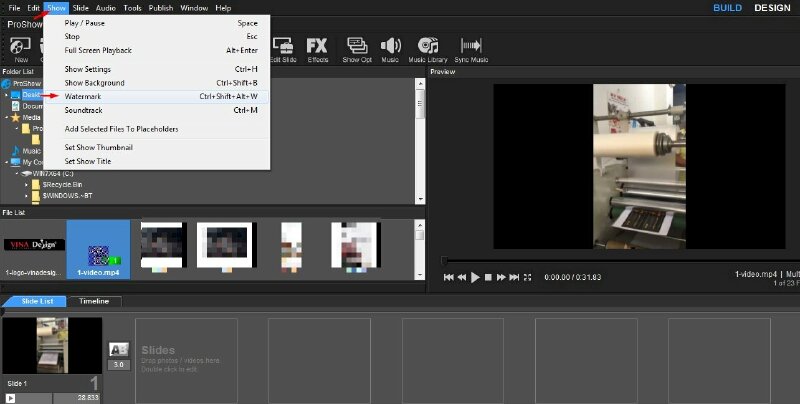
Task: Switch to DESIGN workspace
Action: click(772, 8)
